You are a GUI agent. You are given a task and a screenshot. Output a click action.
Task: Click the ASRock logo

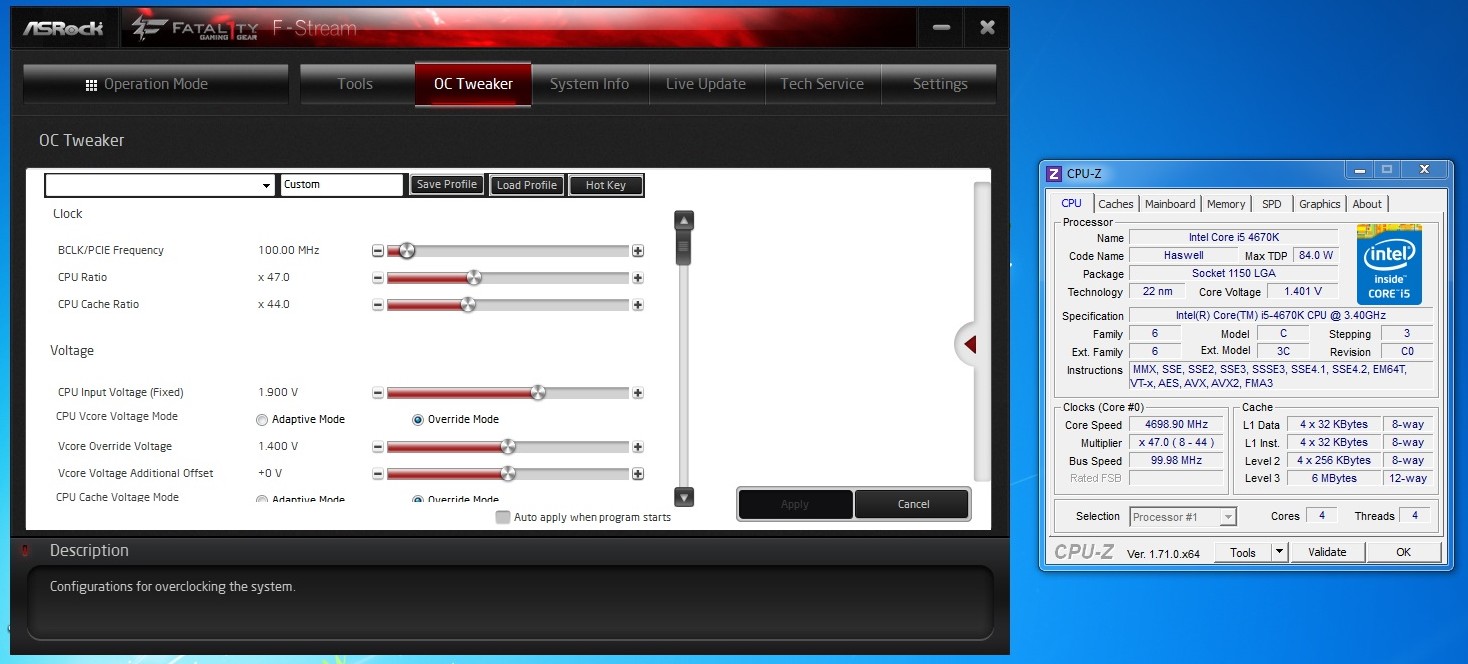coord(64,27)
